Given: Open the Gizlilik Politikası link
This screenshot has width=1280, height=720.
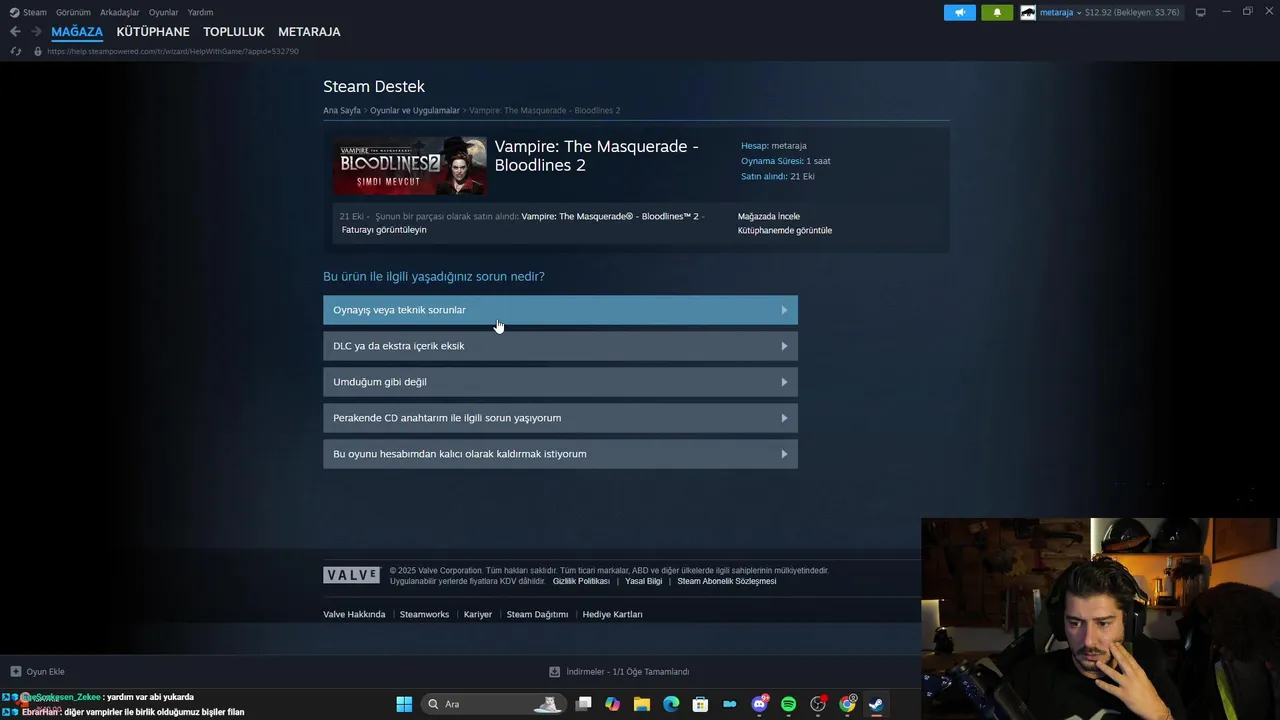Looking at the screenshot, I should (x=581, y=581).
